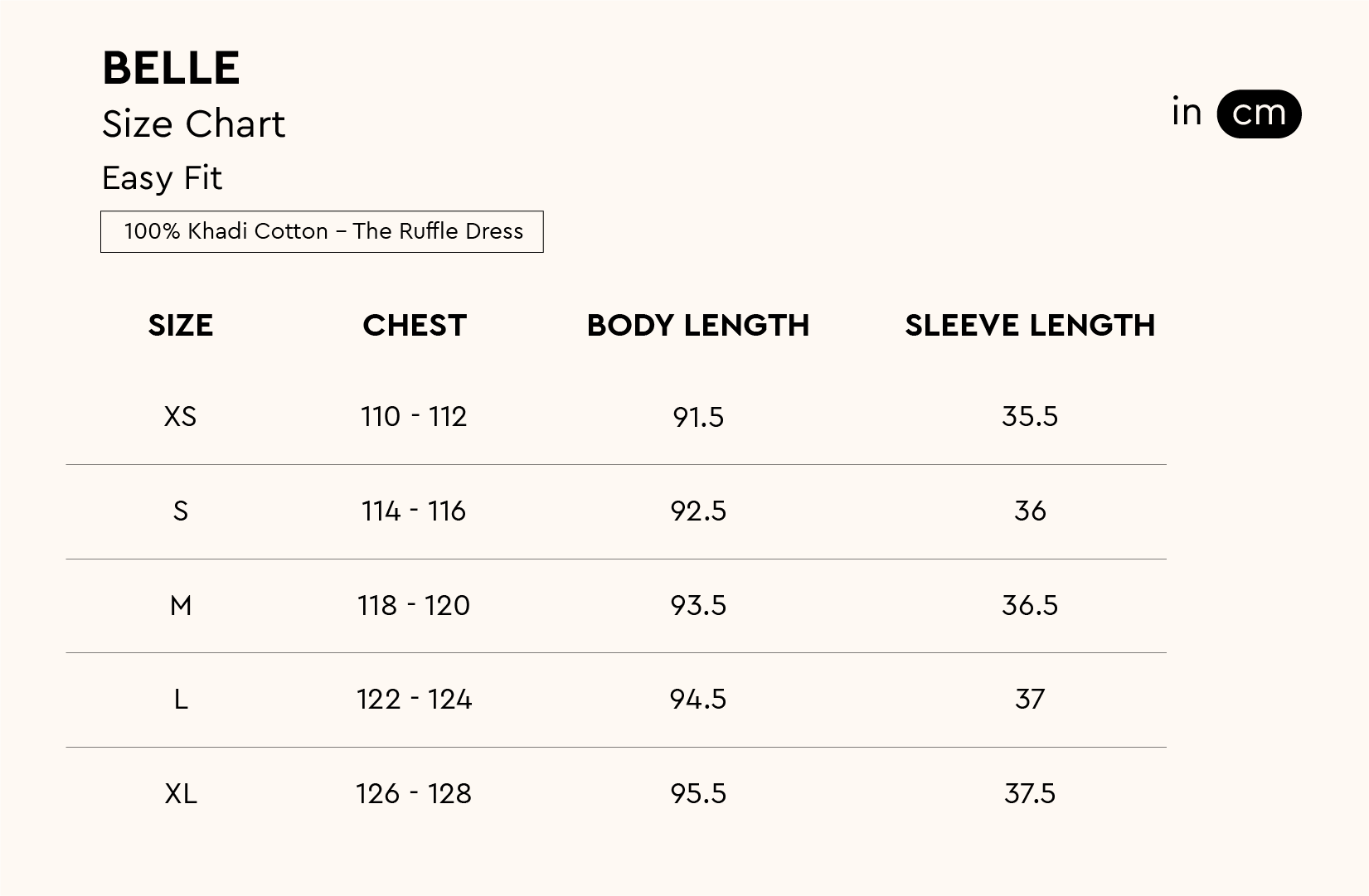
Task: Select the M size row label
Action: (x=181, y=606)
